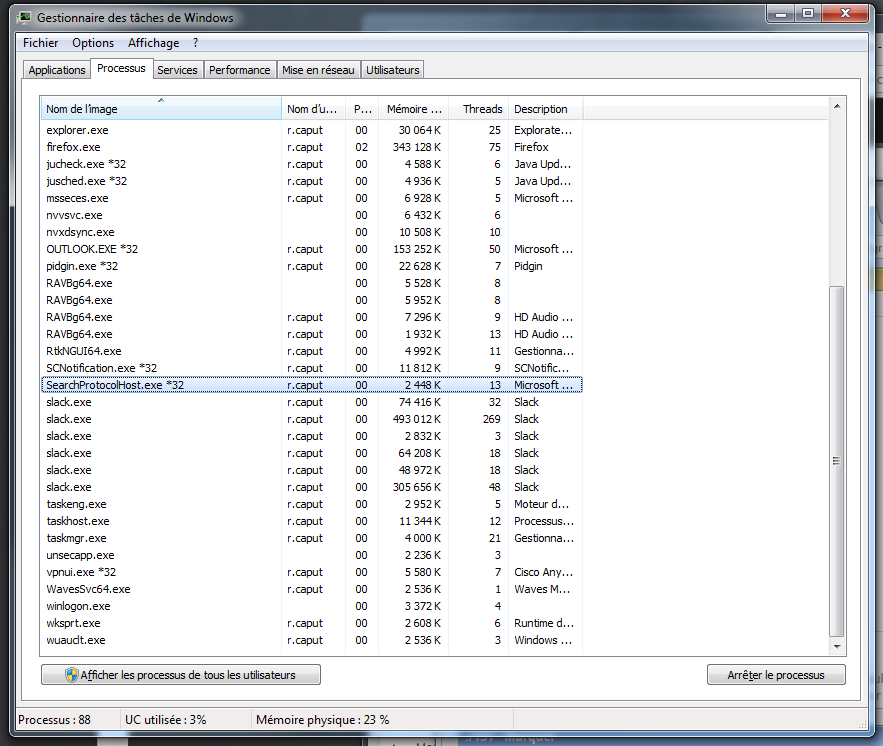Select RAVBg64.exe using 7 296 K
Image resolution: width=883 pixels, height=746 pixels.
click(x=311, y=317)
